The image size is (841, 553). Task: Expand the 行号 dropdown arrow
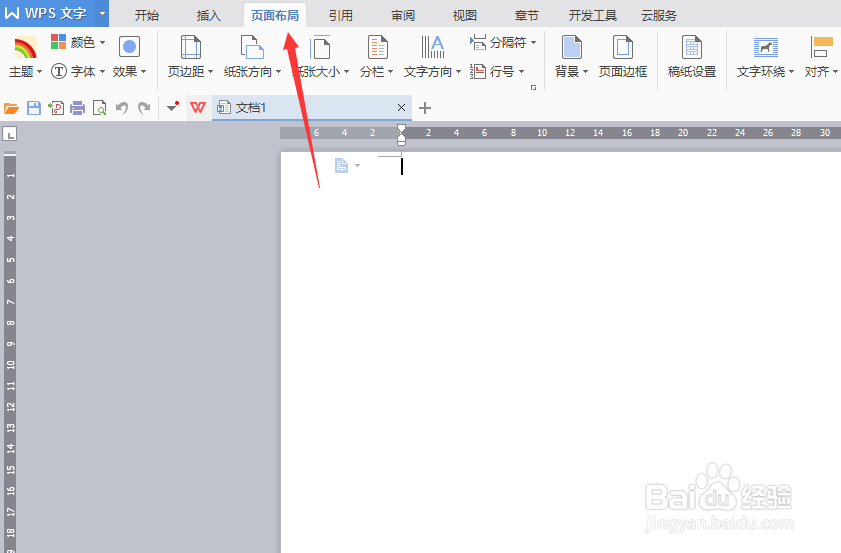[521, 71]
